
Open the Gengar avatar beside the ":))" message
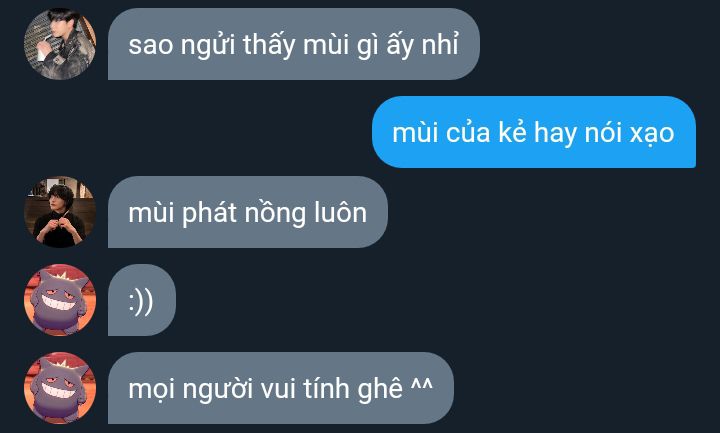click(60, 300)
